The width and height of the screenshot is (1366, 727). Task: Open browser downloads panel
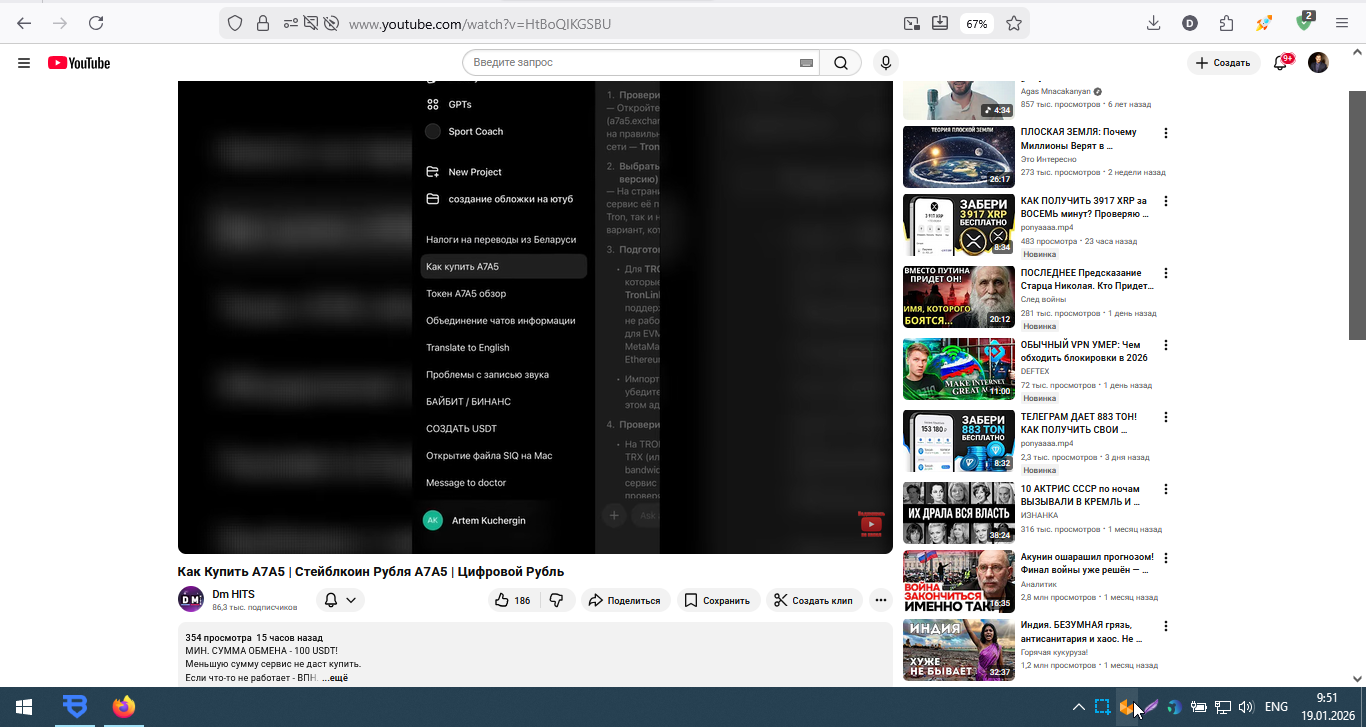pos(1153,23)
